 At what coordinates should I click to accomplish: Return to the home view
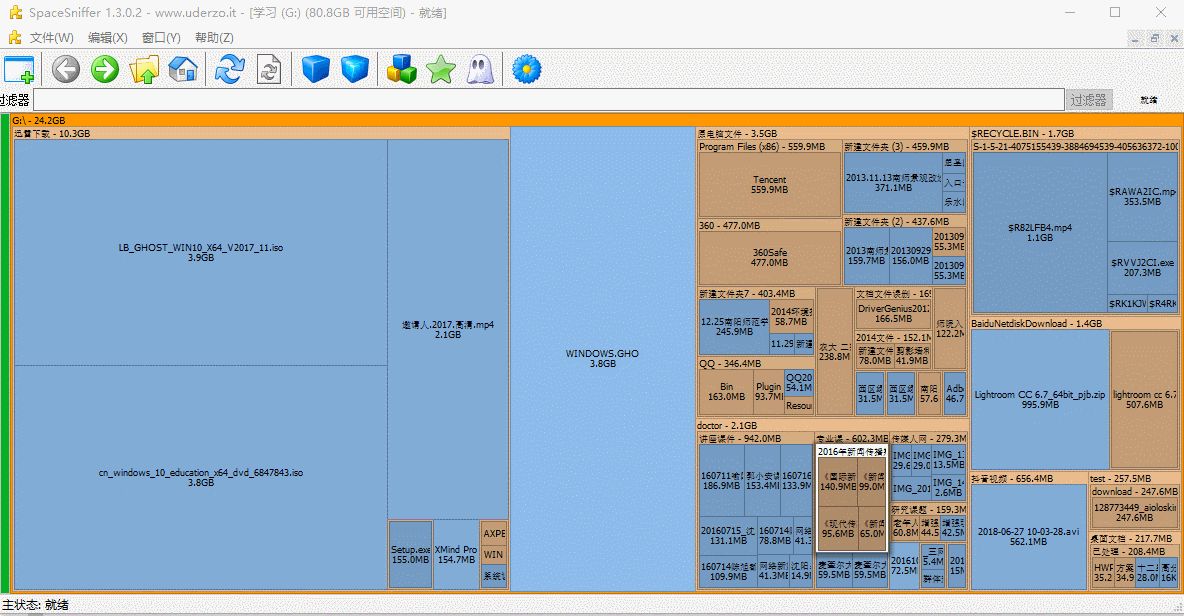pyautogui.click(x=183, y=69)
